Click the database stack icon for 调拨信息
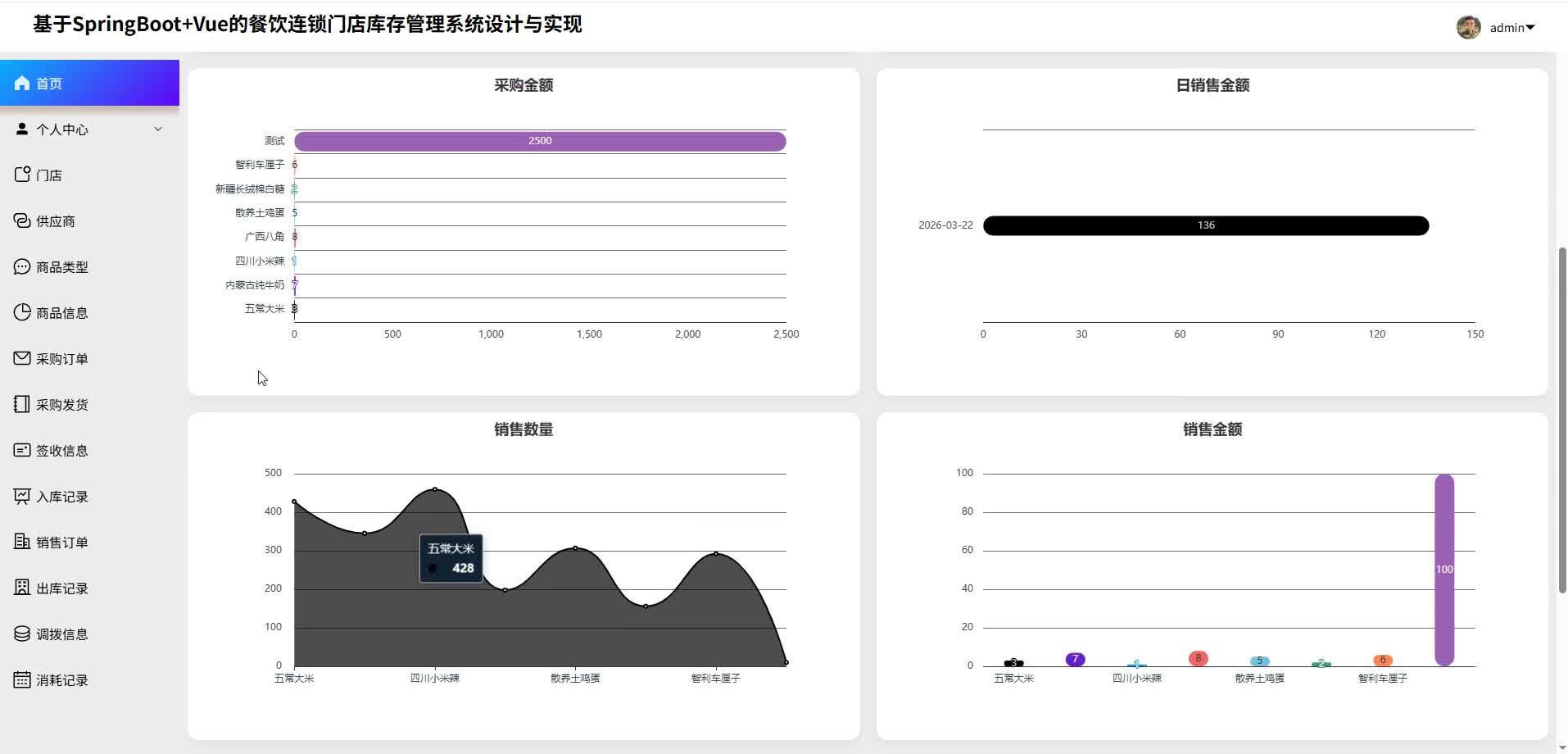The image size is (1568, 754). point(22,634)
